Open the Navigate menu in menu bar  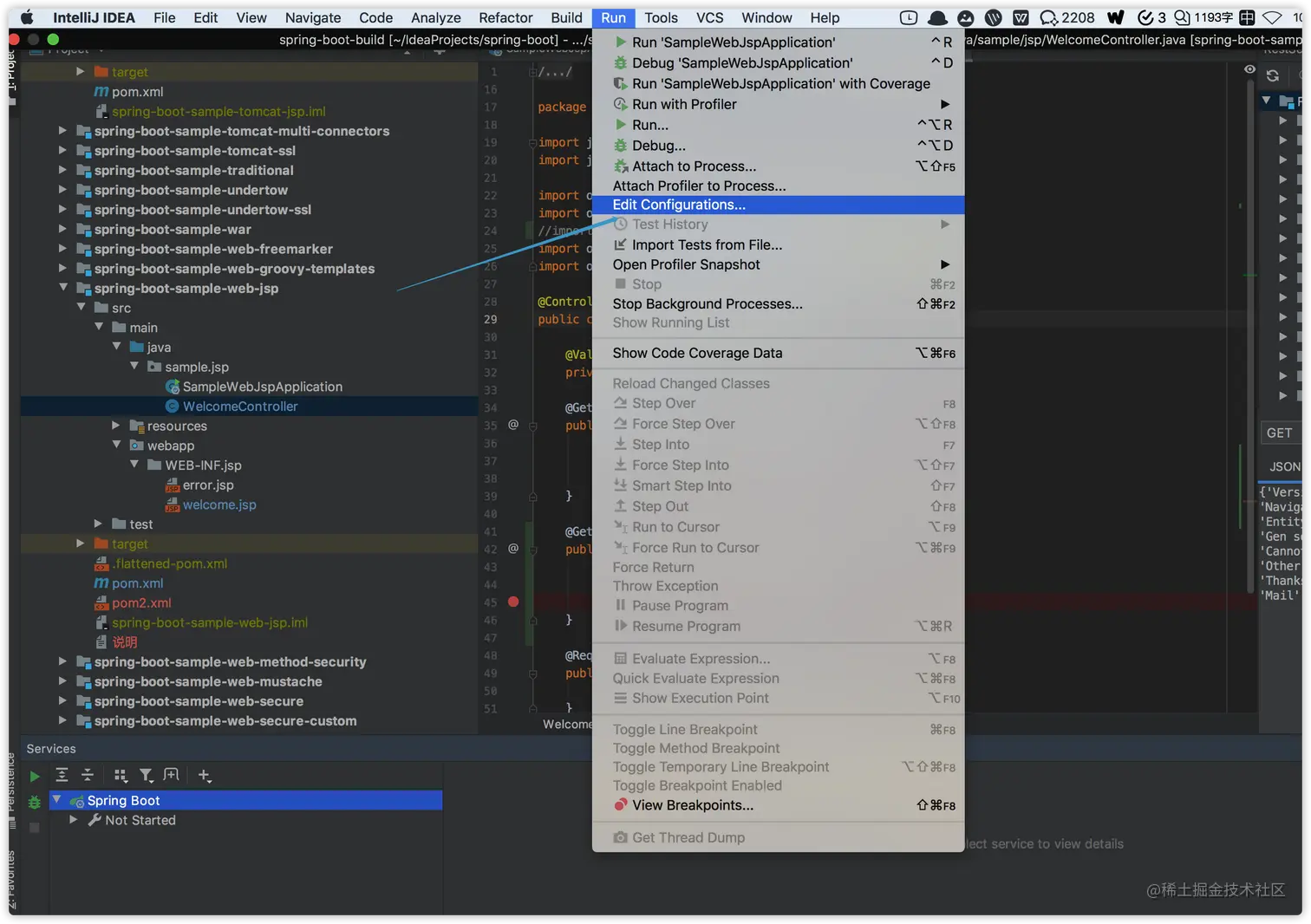tap(313, 17)
